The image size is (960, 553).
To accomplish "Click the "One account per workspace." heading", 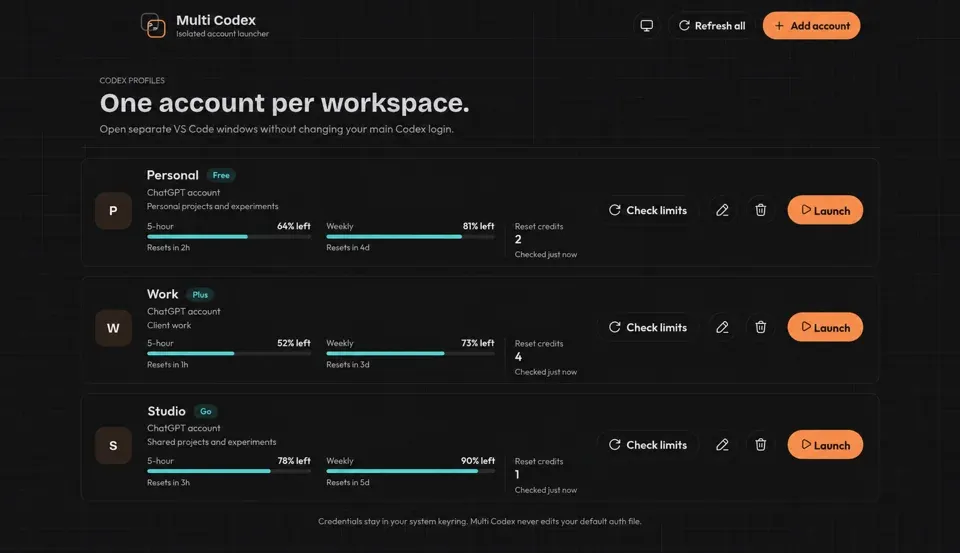I will coord(285,103).
